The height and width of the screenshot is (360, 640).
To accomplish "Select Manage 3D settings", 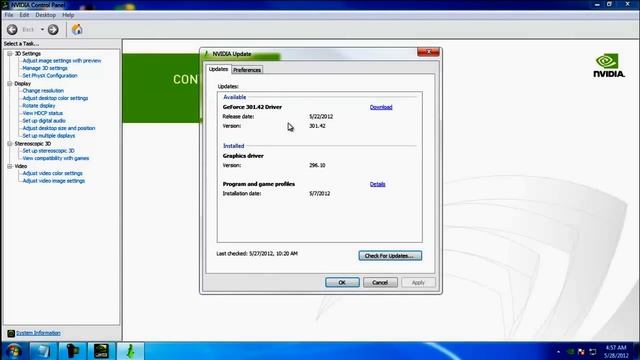I will 45,68.
